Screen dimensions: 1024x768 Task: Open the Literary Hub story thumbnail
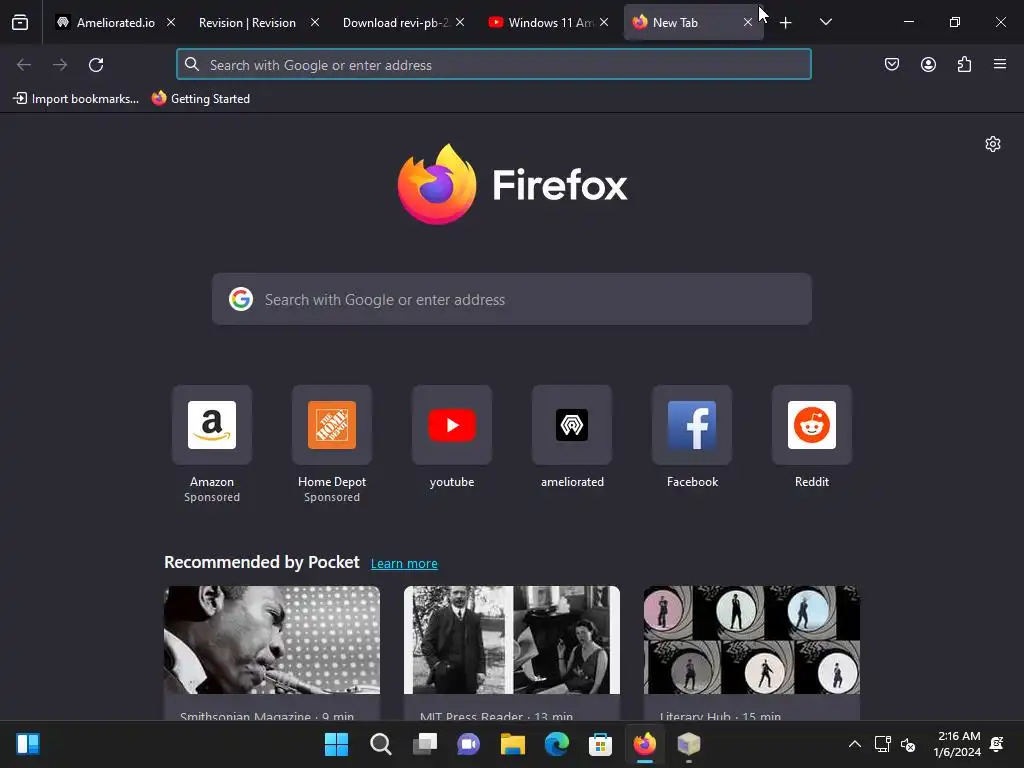click(x=752, y=640)
